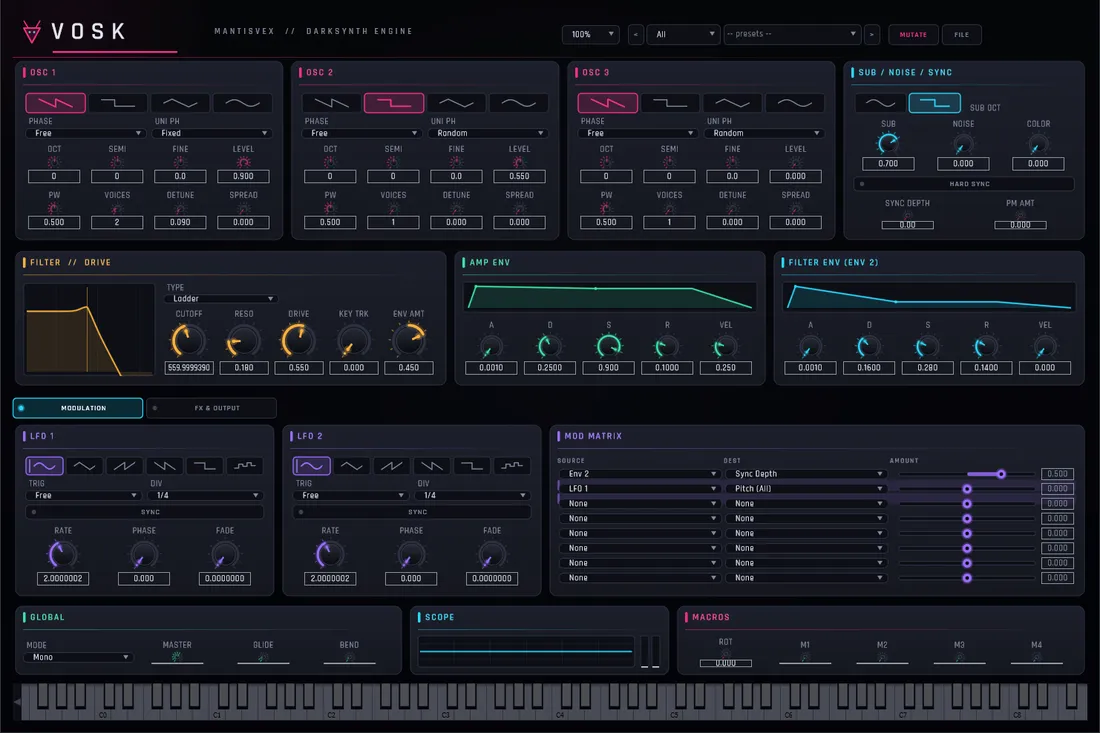Image resolution: width=1100 pixels, height=733 pixels.
Task: Click the VOSK fox logo
Action: tap(32, 32)
